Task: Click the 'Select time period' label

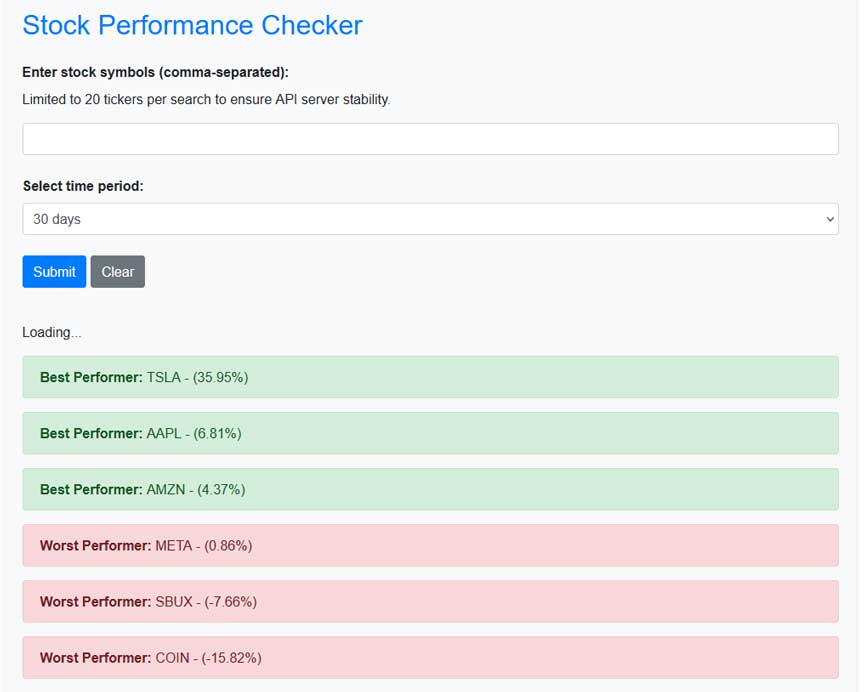Action: coord(83,186)
